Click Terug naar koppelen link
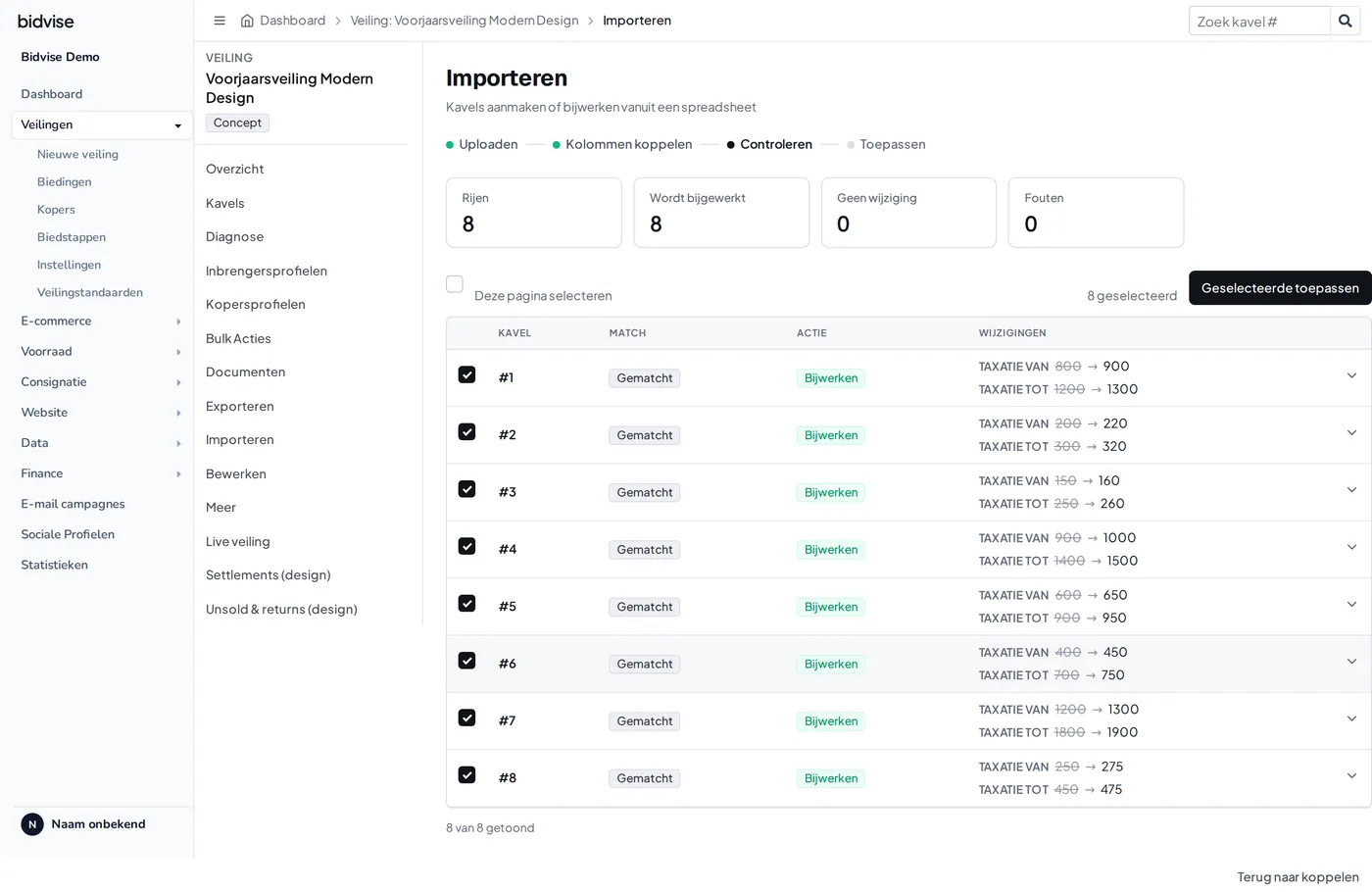1372x892 pixels. (x=1298, y=877)
